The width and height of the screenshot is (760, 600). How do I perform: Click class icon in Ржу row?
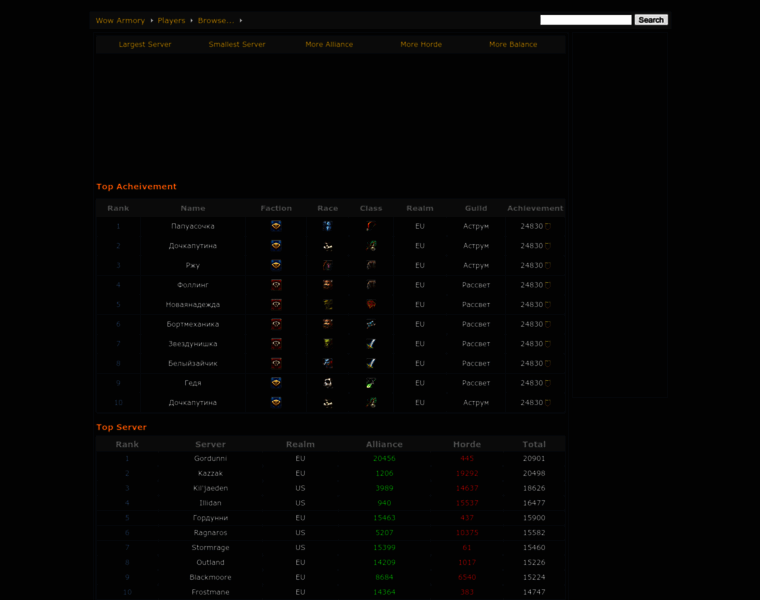click(x=371, y=265)
